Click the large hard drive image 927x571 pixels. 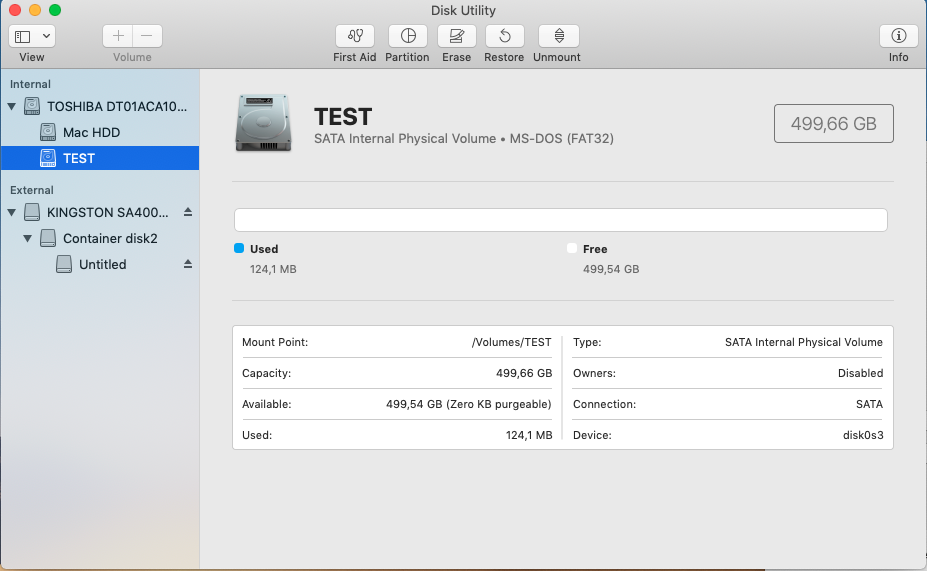pos(264,123)
